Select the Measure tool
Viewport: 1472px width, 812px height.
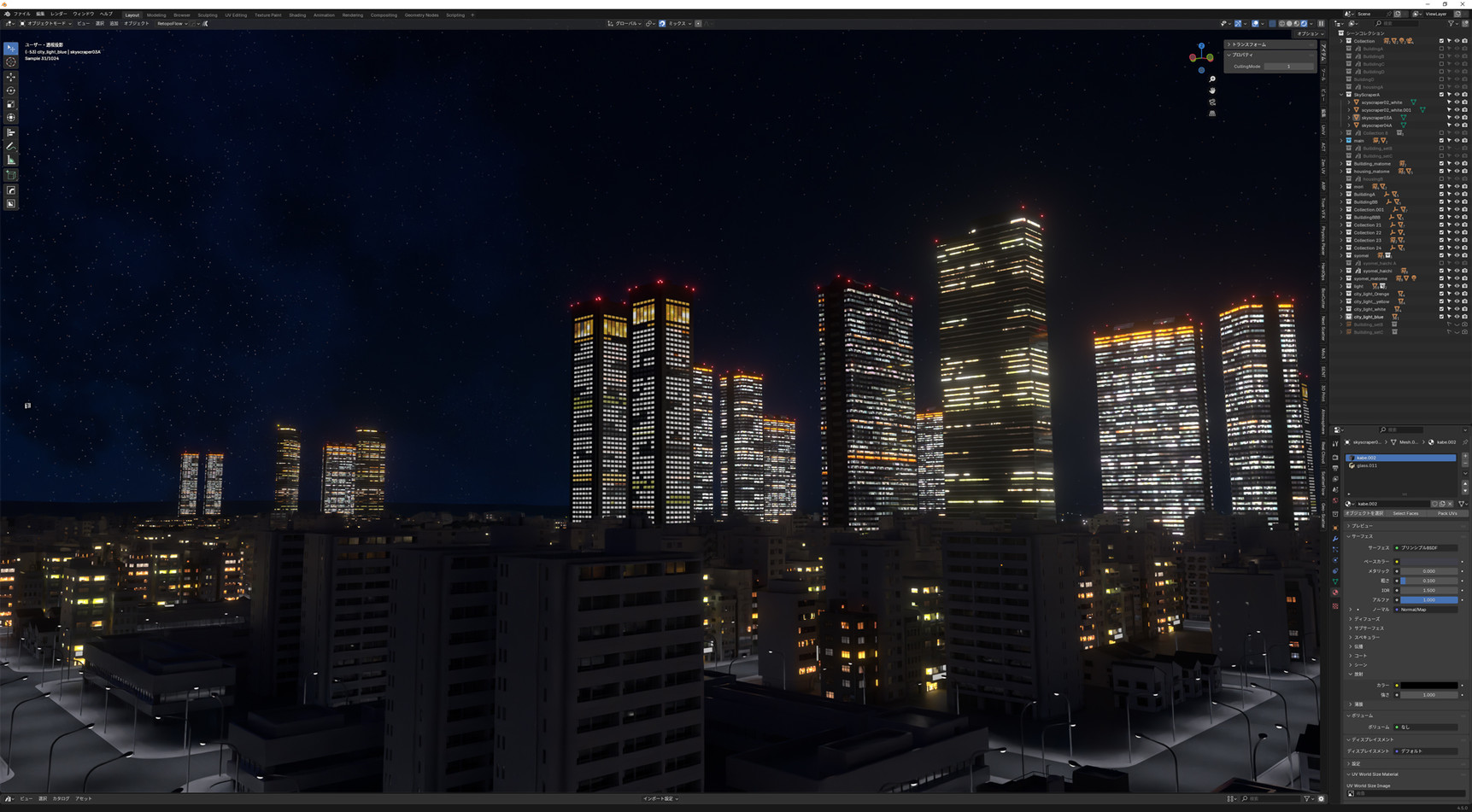pos(11,160)
